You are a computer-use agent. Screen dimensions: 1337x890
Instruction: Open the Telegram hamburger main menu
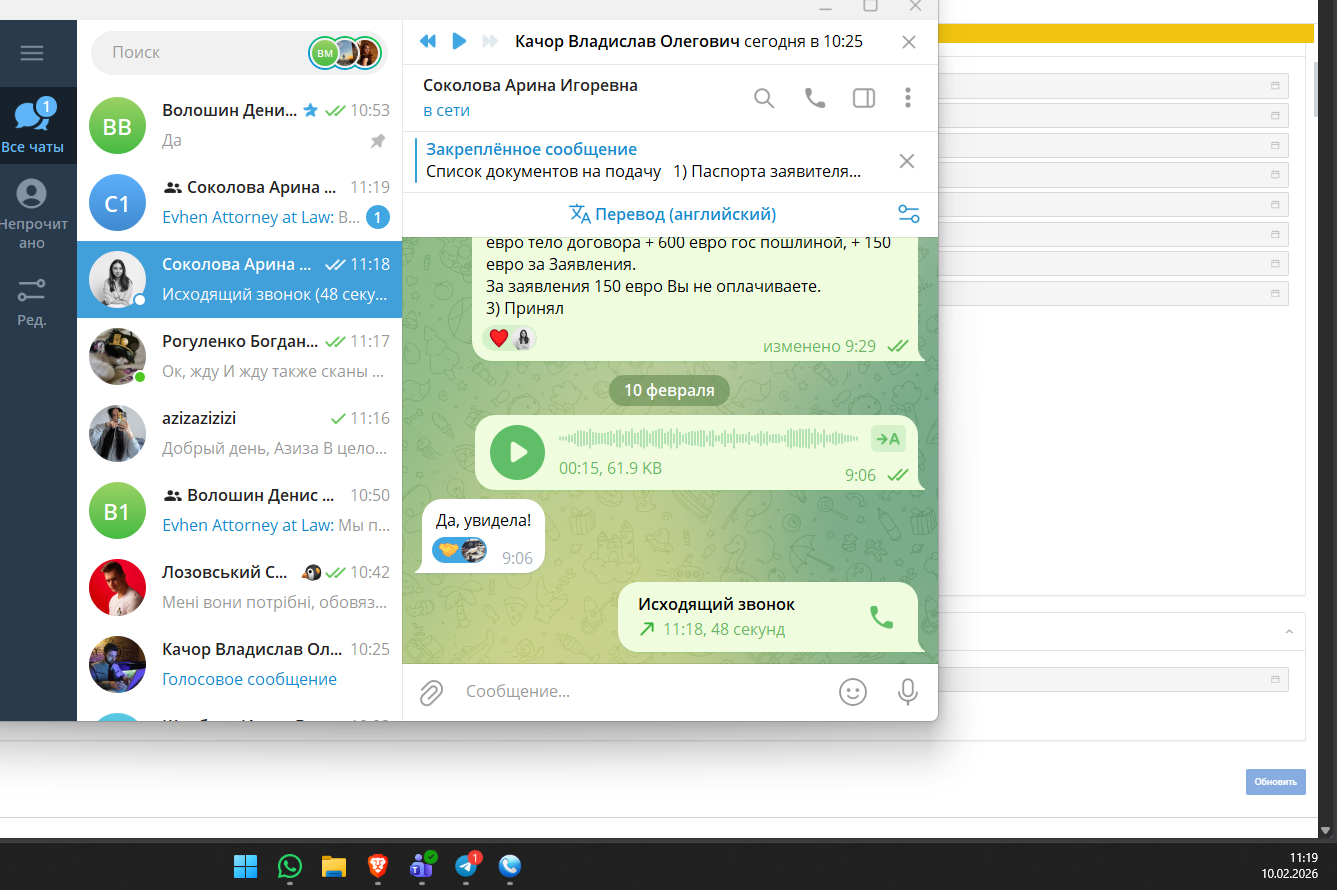32,53
